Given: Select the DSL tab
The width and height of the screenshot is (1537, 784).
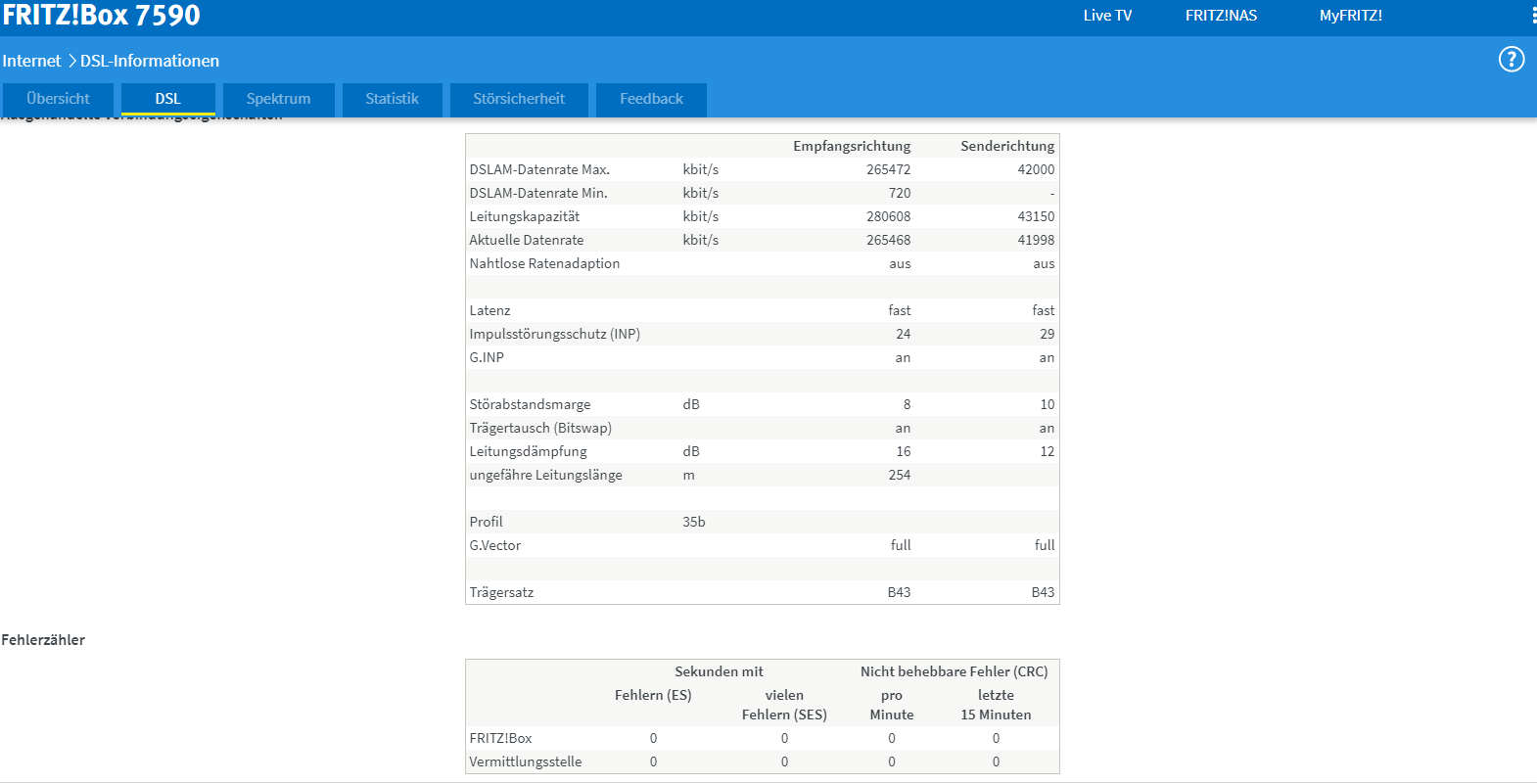Looking at the screenshot, I should point(168,99).
